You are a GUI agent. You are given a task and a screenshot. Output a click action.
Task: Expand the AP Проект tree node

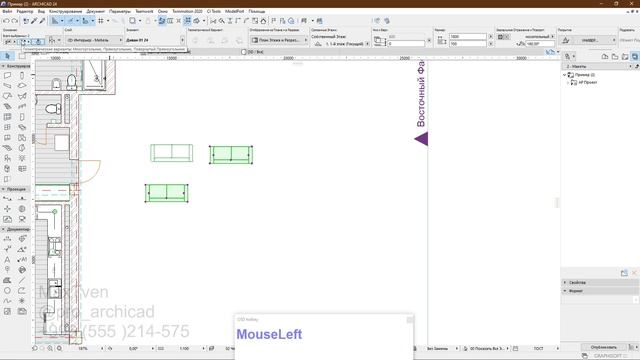568,82
